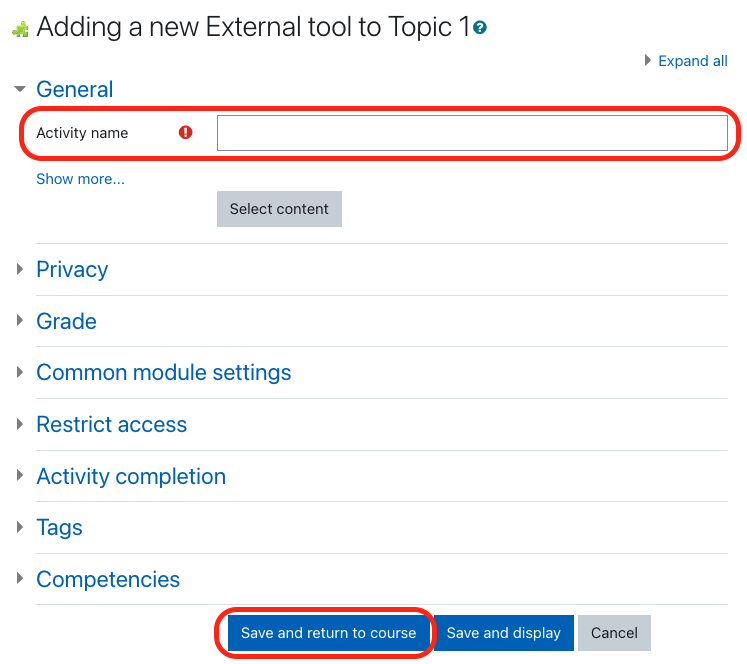Open the Tags section
This screenshot has width=747, height=664.
pos(59,527)
